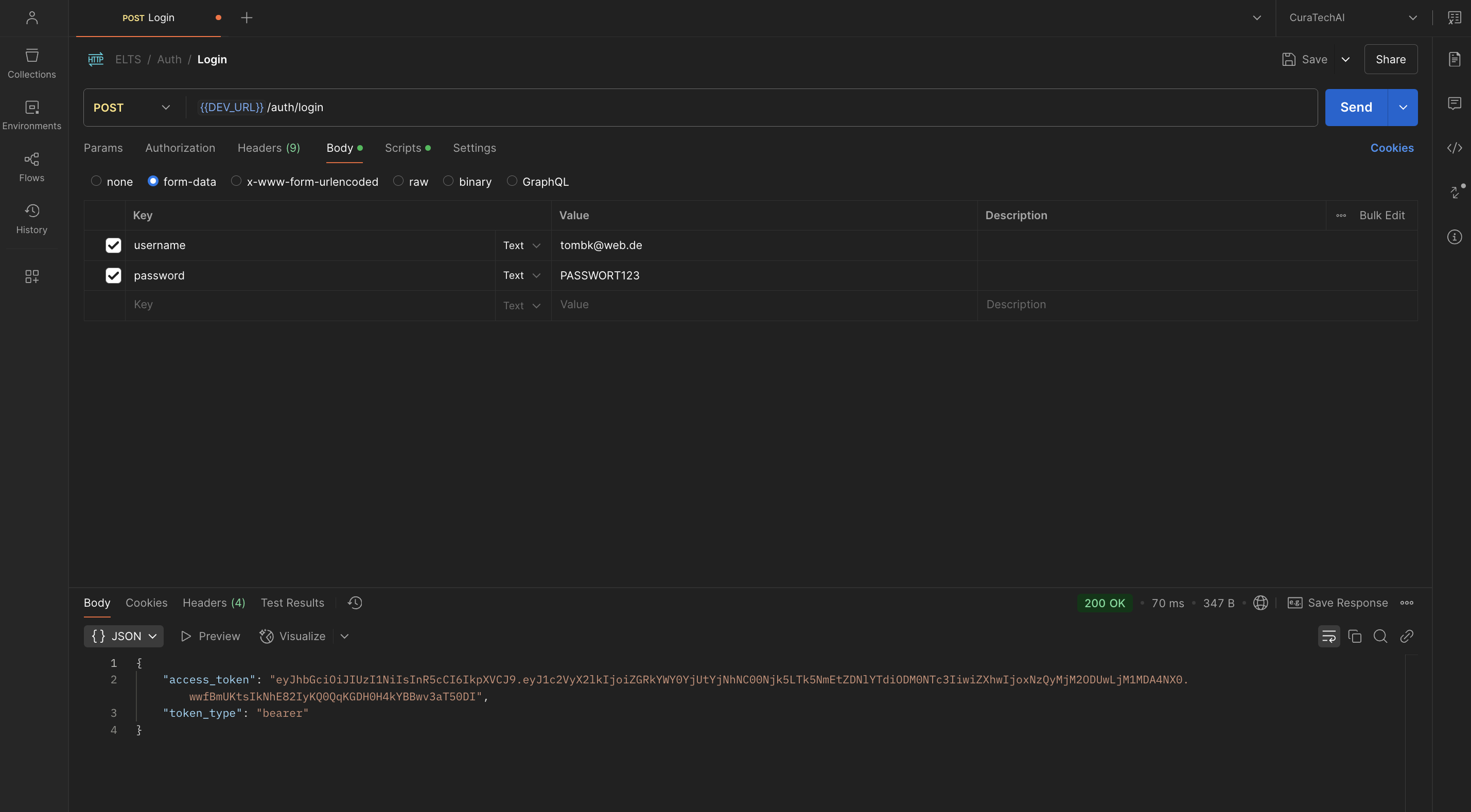
Task: Click Bulk Edit
Action: point(1382,216)
